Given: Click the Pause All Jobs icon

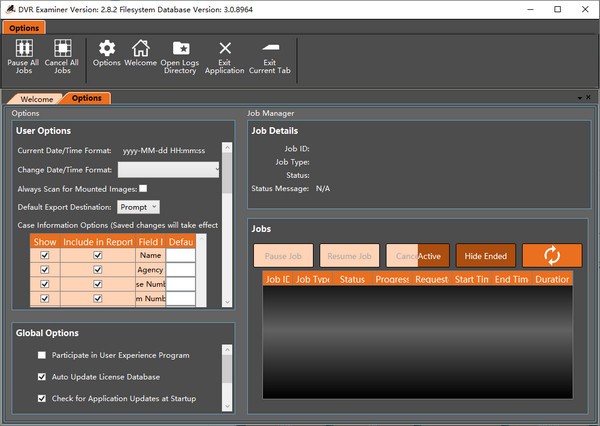Looking at the screenshot, I should coord(23,48).
